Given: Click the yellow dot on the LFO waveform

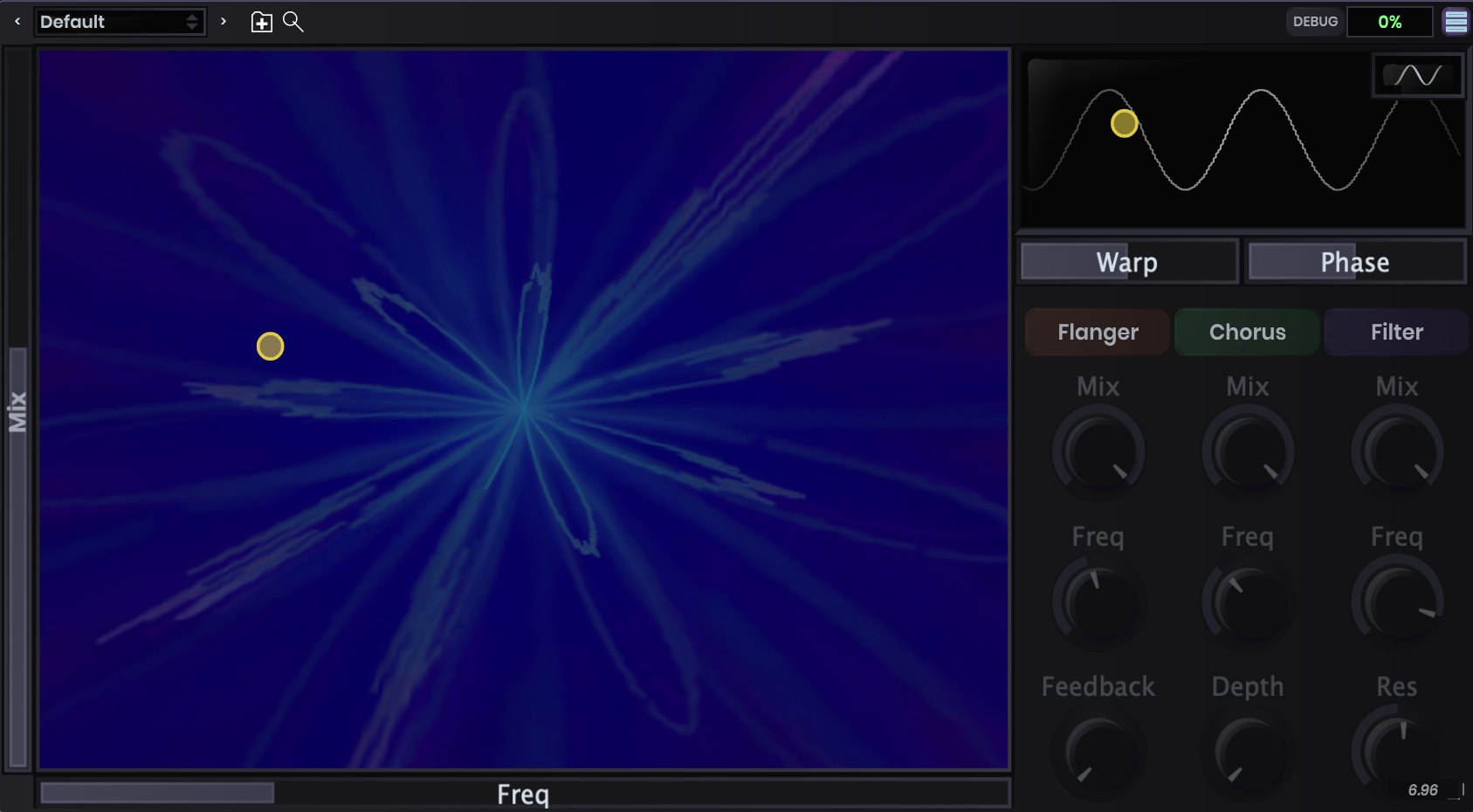Looking at the screenshot, I should 1125,124.
